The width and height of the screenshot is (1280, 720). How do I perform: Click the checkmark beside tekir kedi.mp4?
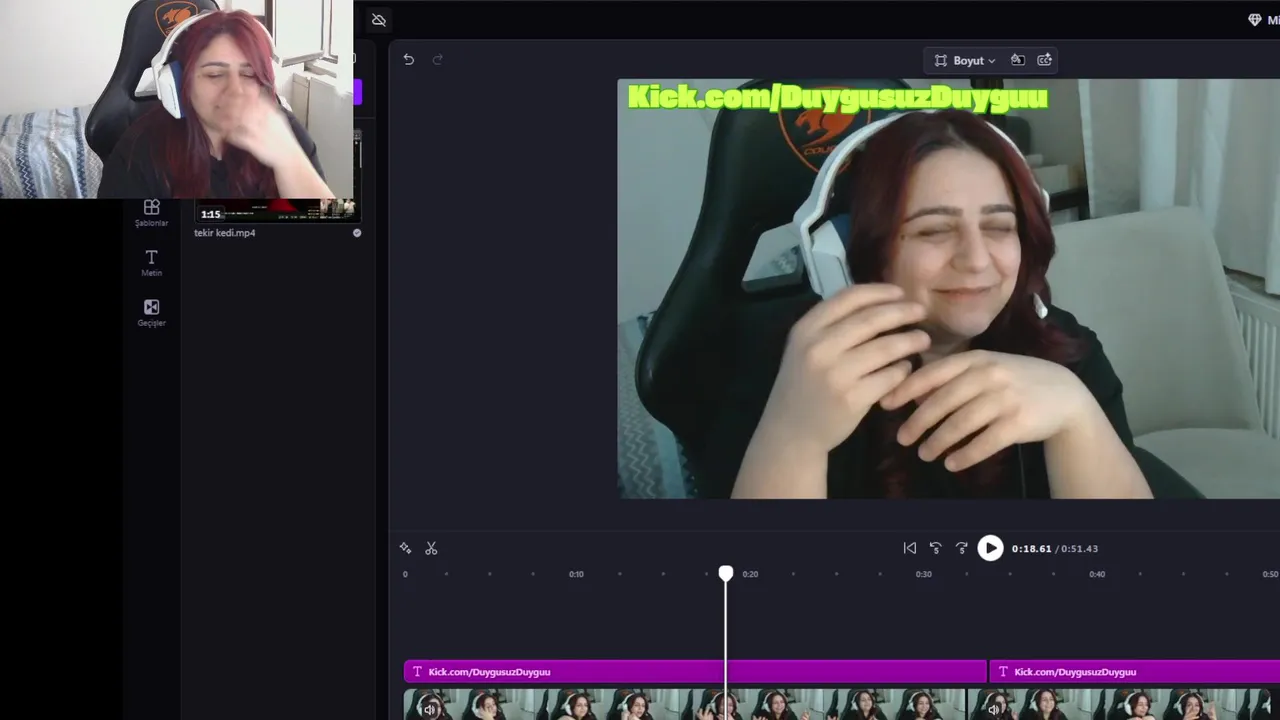click(357, 233)
